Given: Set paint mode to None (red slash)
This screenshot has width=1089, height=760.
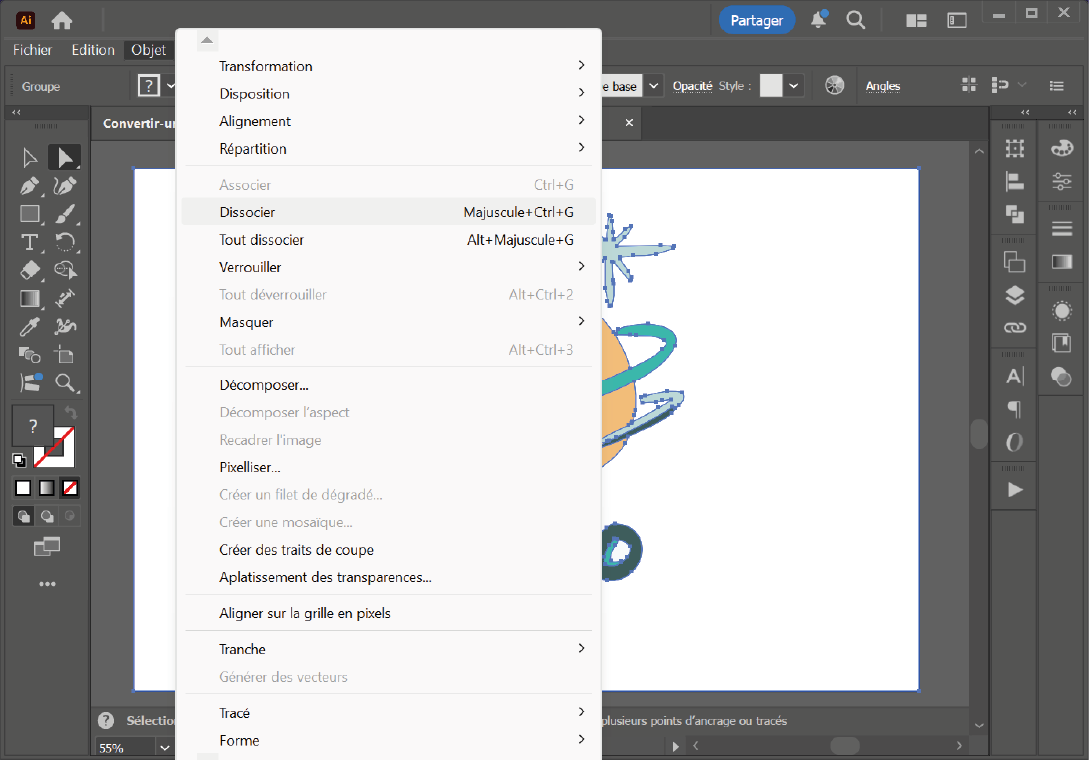Looking at the screenshot, I should pyautogui.click(x=70, y=488).
